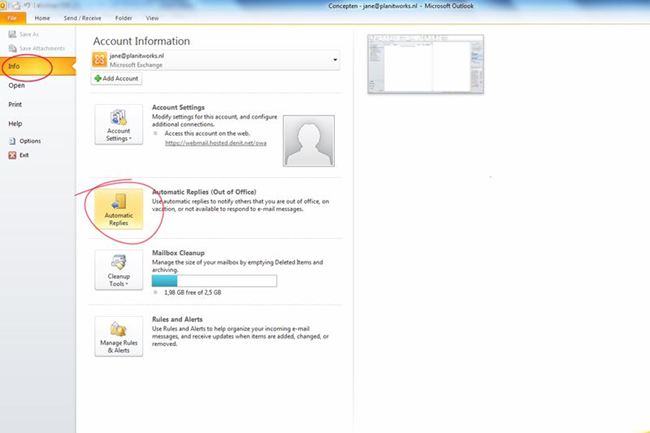650x433 pixels.
Task: Click the mailbox storage usage bar
Action: click(214, 281)
